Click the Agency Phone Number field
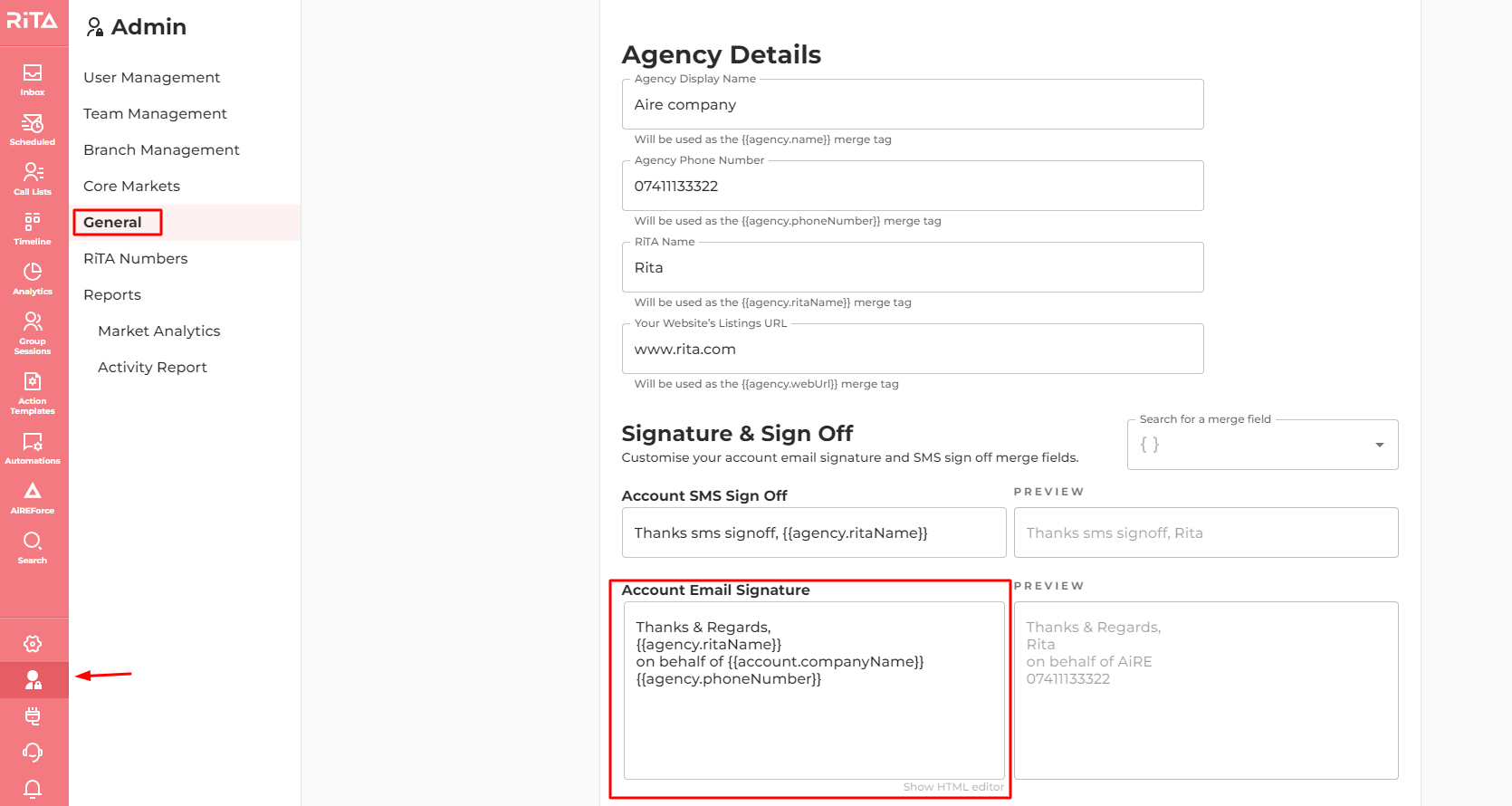1512x806 pixels. (913, 186)
